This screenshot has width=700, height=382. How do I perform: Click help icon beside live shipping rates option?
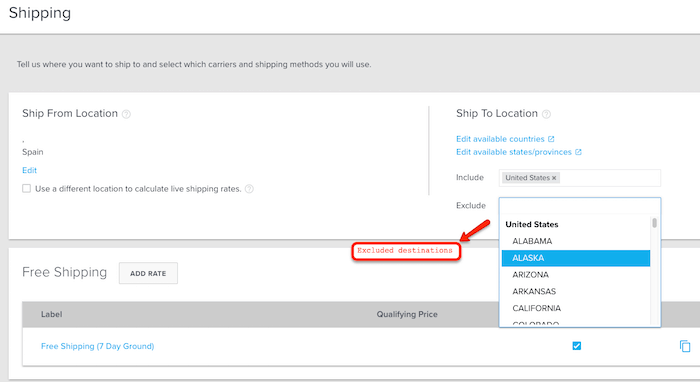(x=249, y=189)
